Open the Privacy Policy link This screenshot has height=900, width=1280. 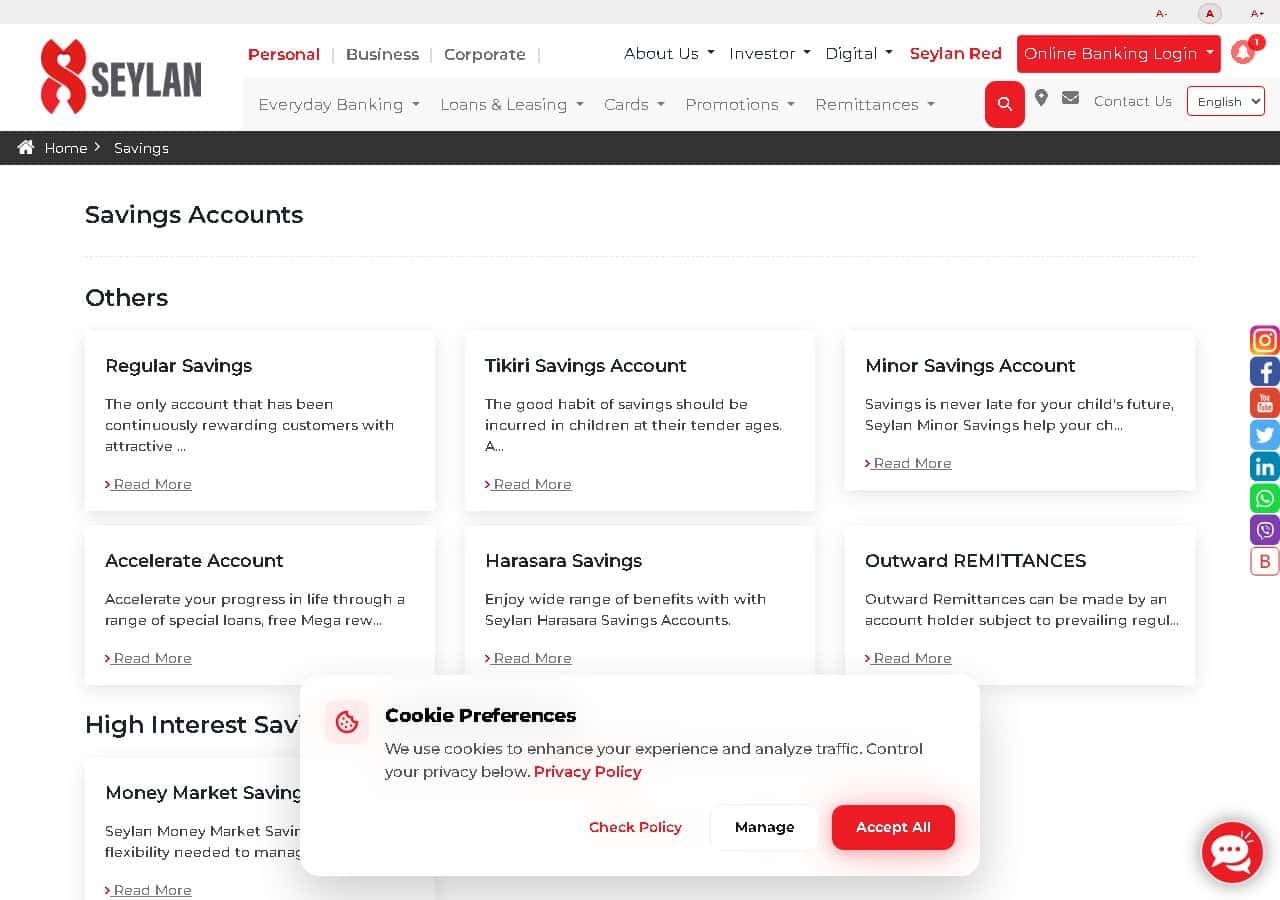coord(588,771)
